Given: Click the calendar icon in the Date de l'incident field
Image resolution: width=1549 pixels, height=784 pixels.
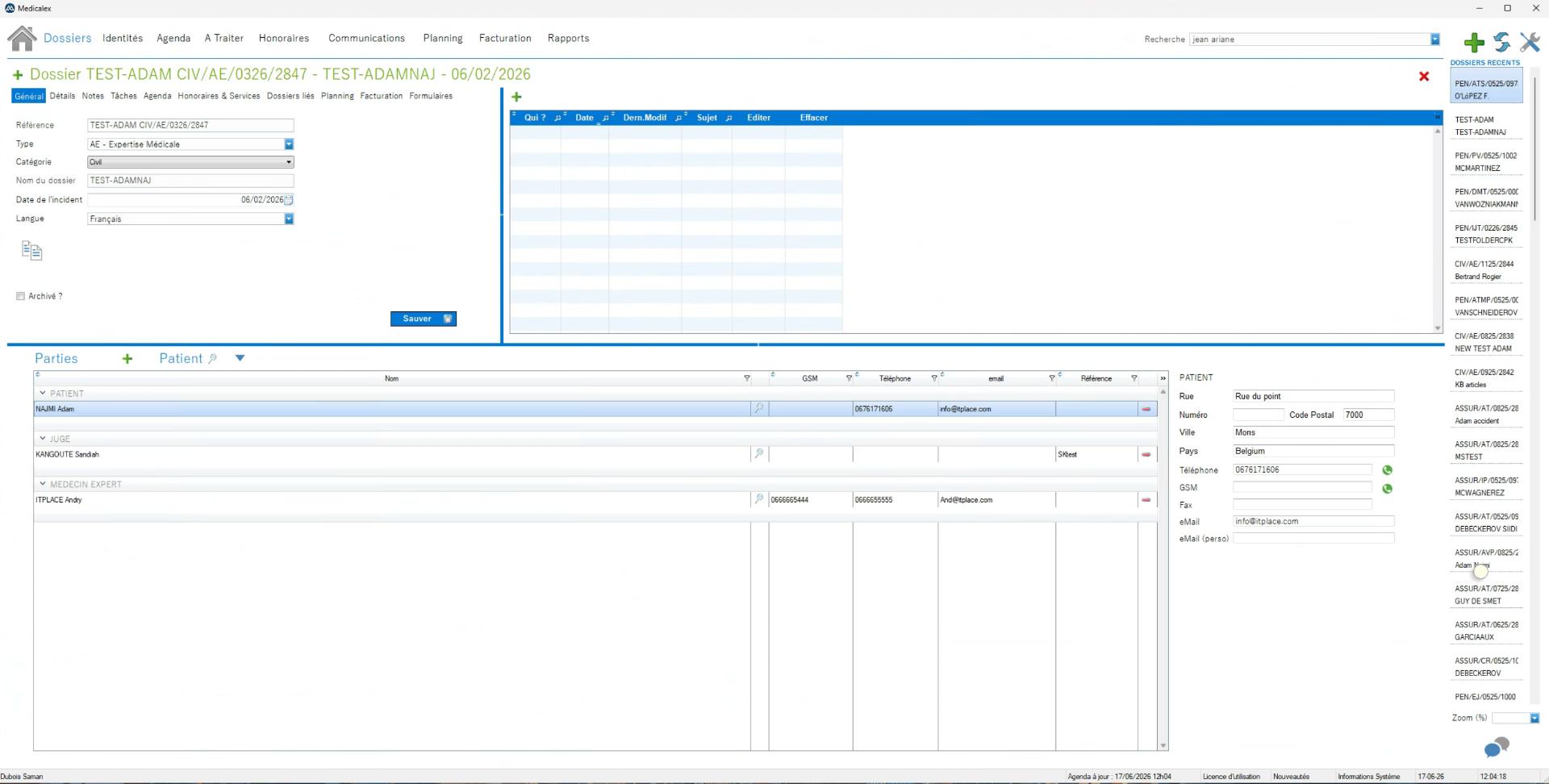Looking at the screenshot, I should click(289, 200).
